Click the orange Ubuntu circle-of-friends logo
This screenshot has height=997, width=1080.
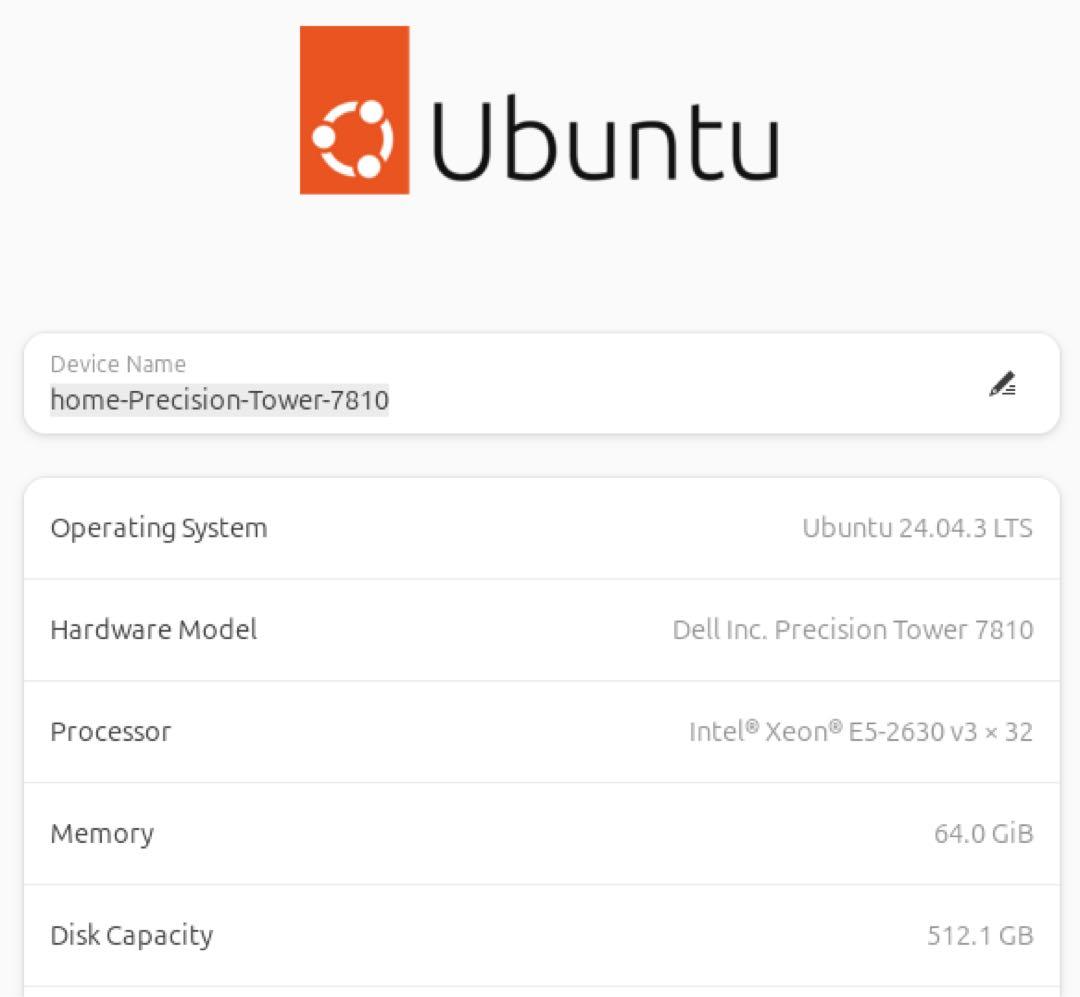pyautogui.click(x=354, y=110)
